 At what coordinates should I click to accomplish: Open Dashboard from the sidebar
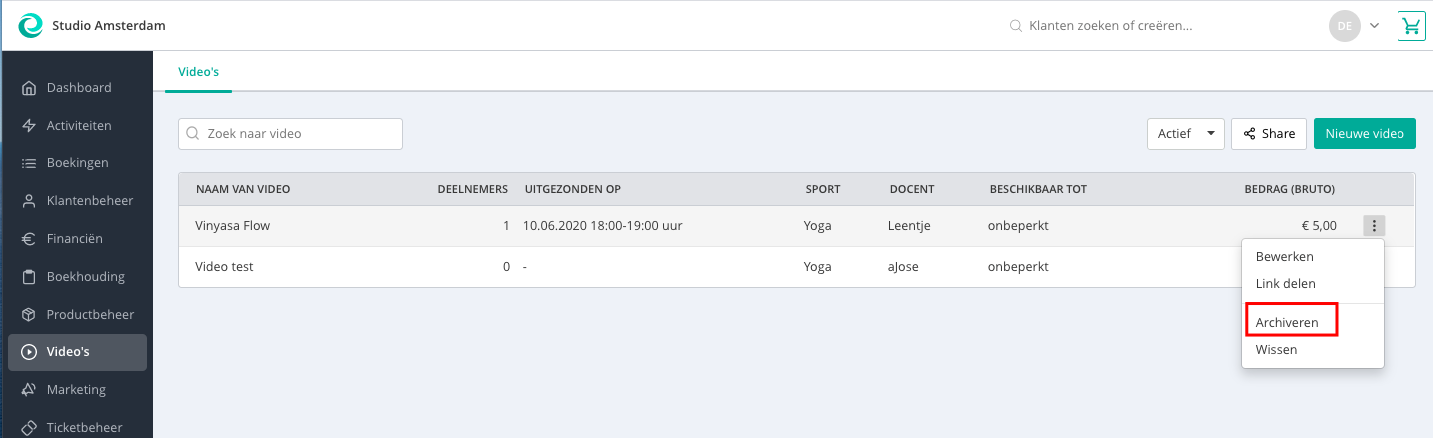point(77,88)
